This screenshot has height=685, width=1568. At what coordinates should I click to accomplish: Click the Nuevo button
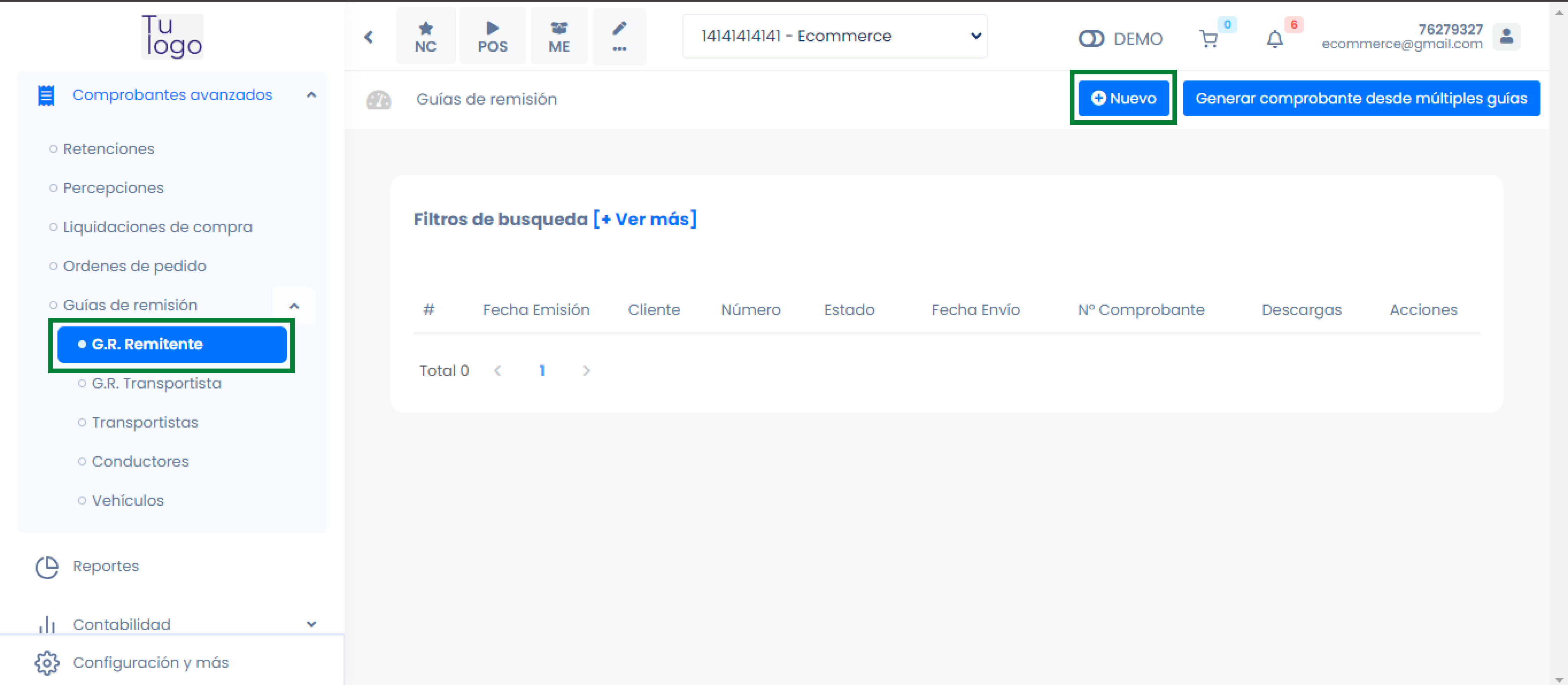(1123, 98)
